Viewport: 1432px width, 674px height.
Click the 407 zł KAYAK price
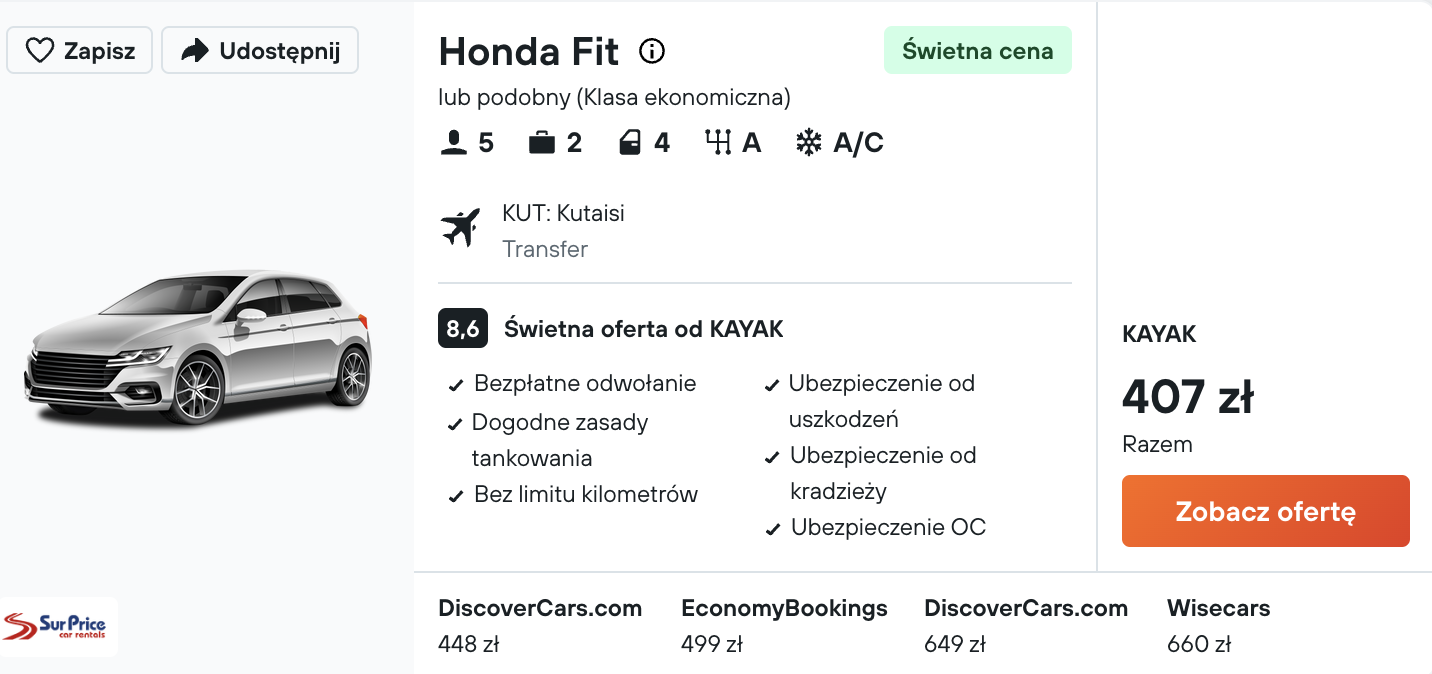[1188, 397]
